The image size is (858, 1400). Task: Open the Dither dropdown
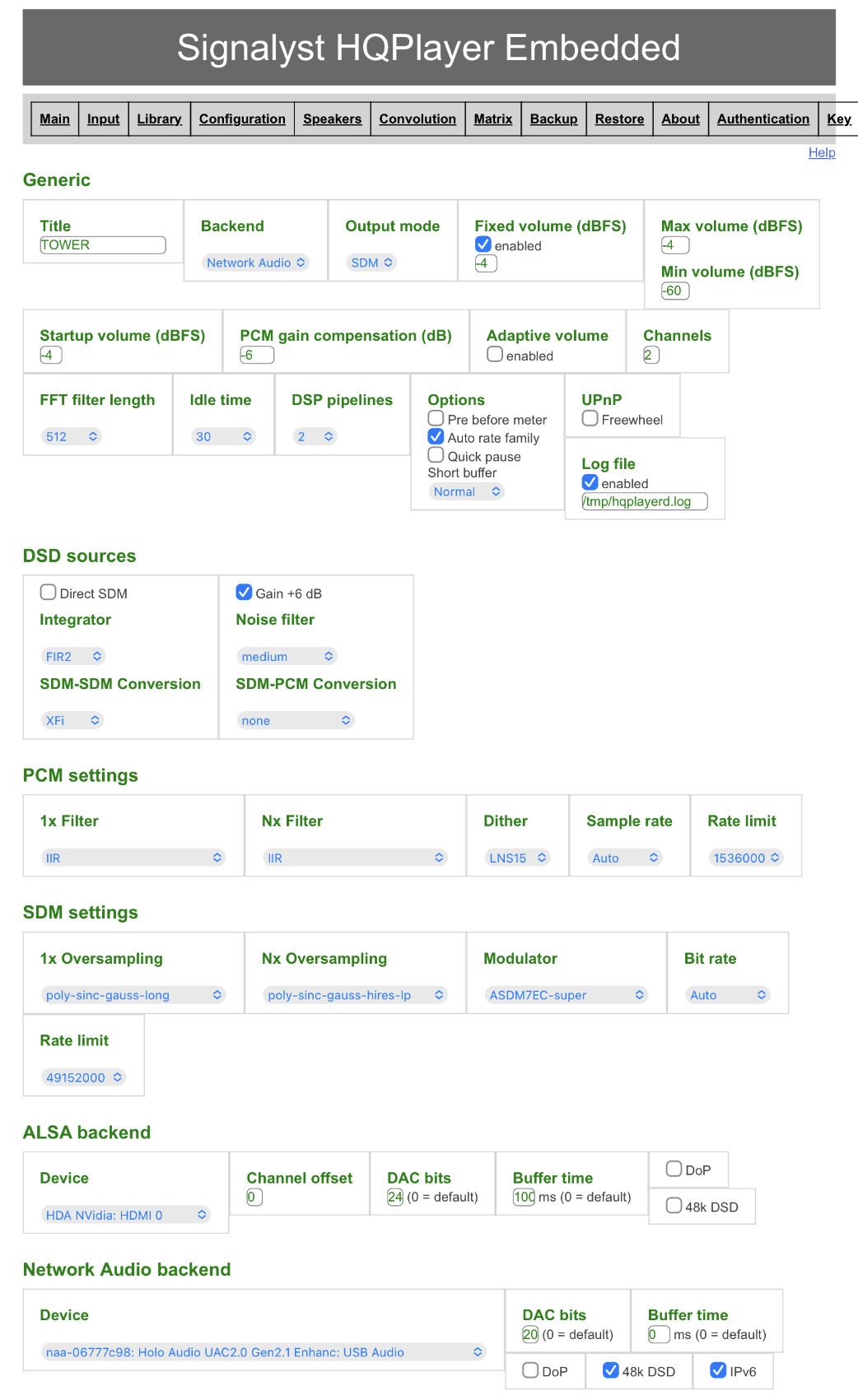click(518, 858)
